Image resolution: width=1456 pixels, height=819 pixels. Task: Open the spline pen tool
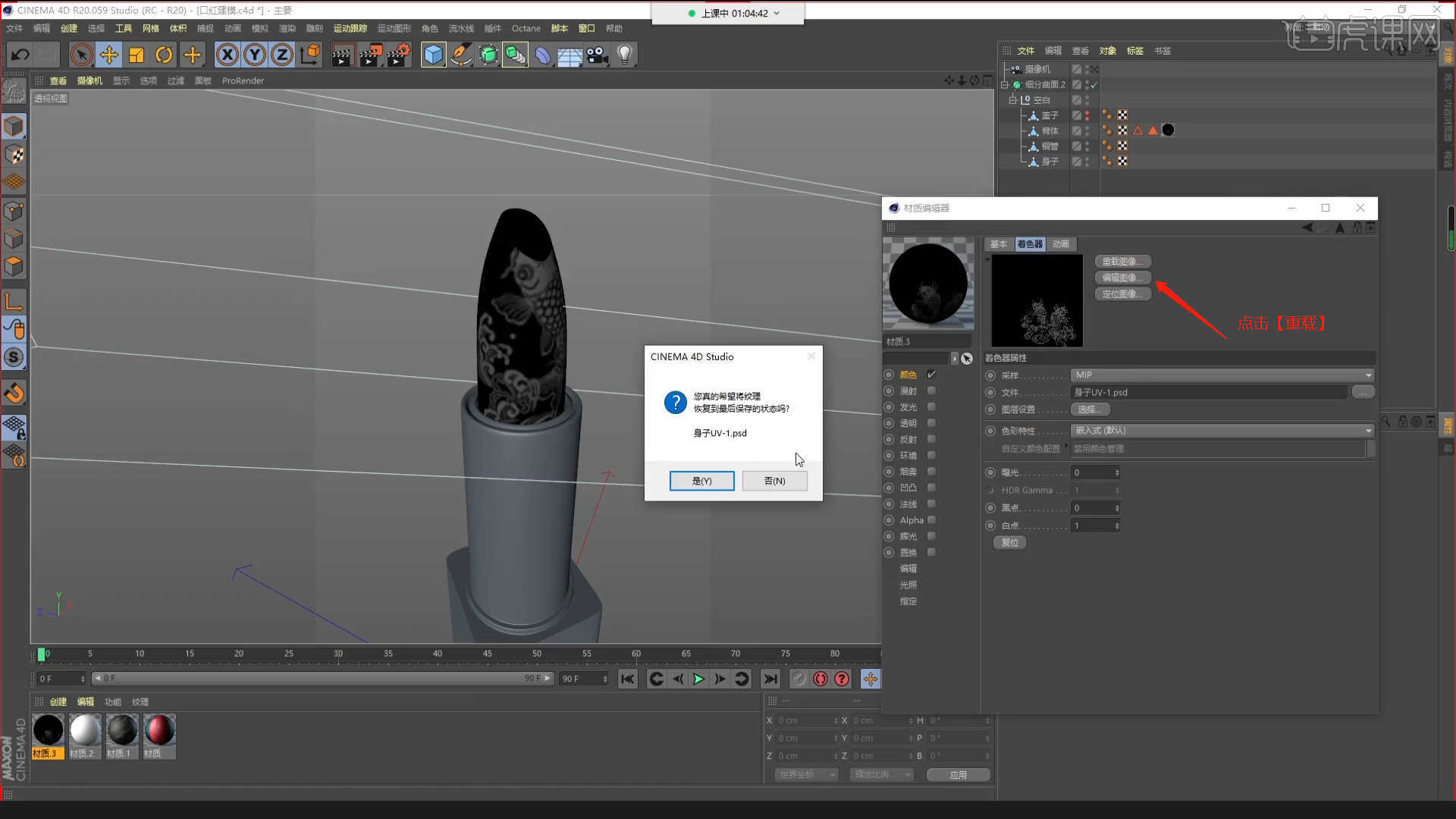tap(460, 55)
